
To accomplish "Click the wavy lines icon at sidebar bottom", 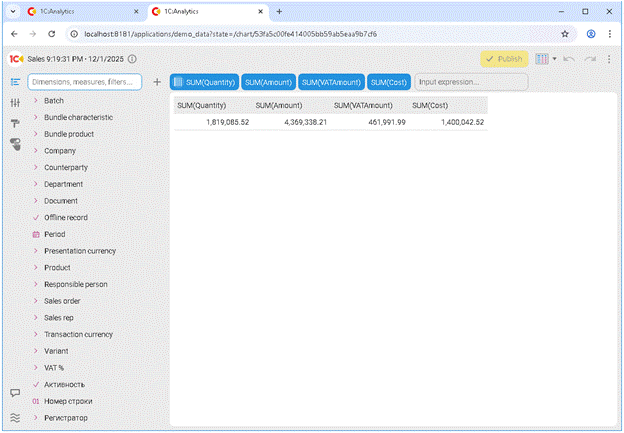I will (x=15, y=417).
